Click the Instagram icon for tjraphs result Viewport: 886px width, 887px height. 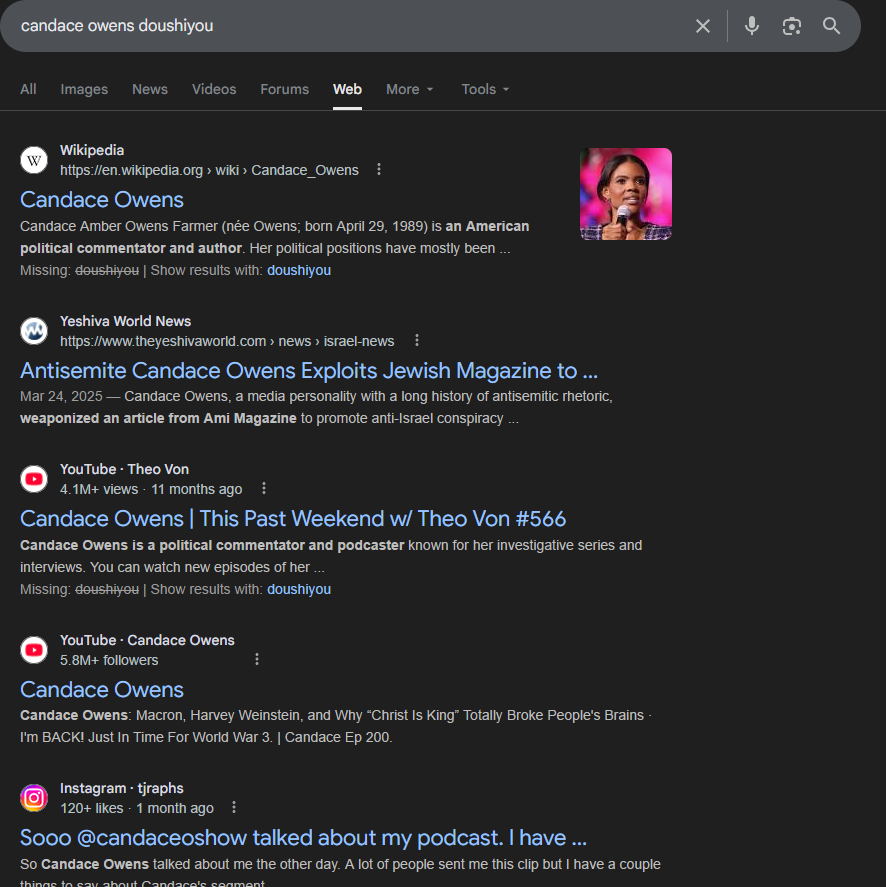(x=34, y=798)
